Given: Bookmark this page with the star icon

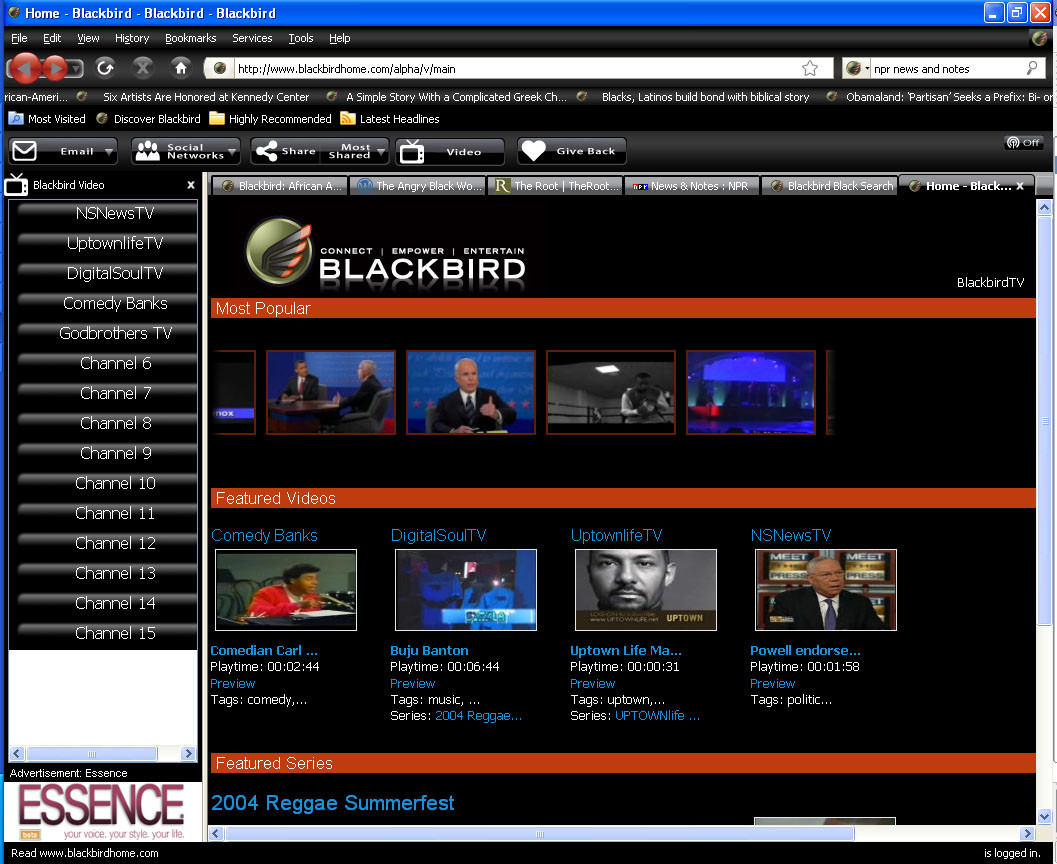Looking at the screenshot, I should coord(810,68).
